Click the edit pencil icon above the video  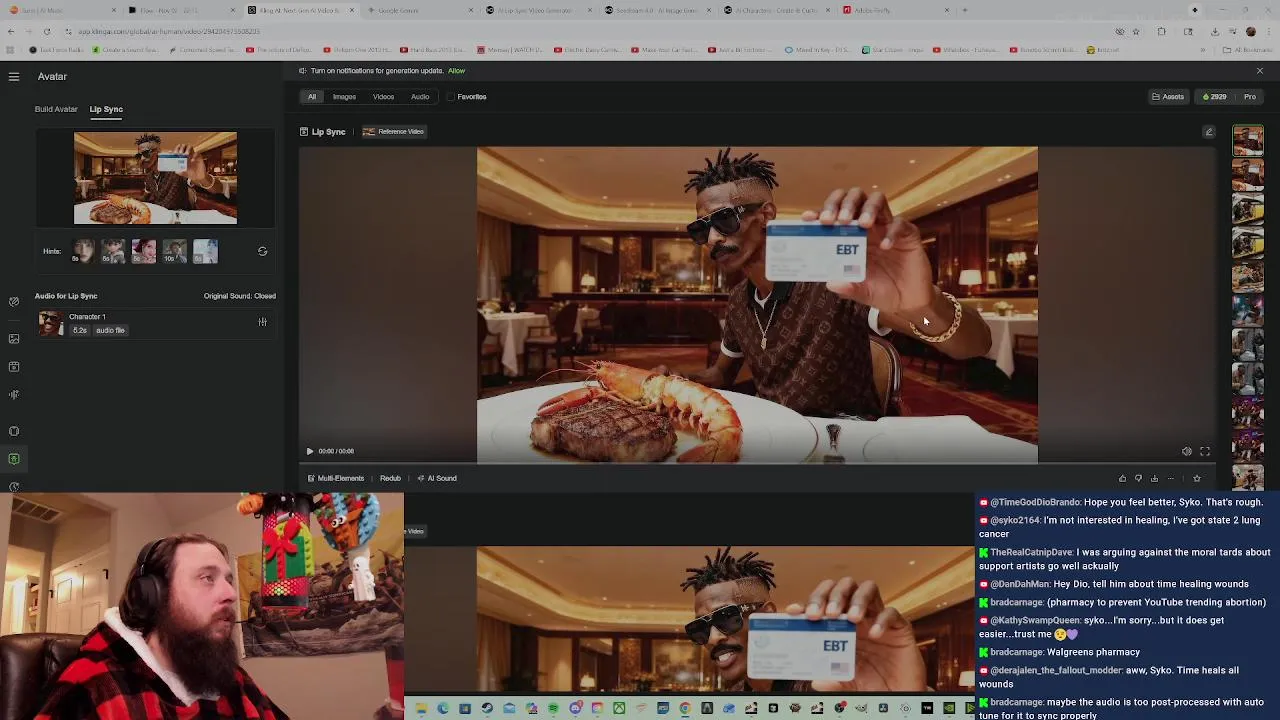point(1208,132)
